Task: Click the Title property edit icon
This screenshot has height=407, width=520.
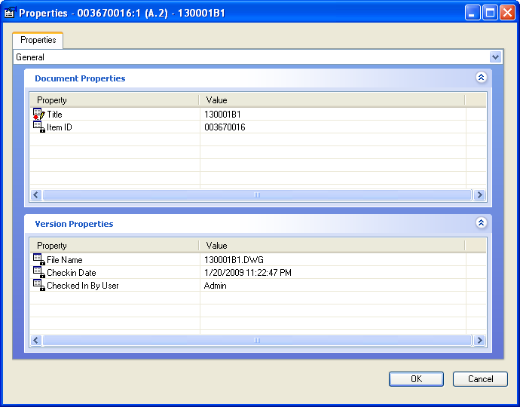Action: (x=39, y=114)
